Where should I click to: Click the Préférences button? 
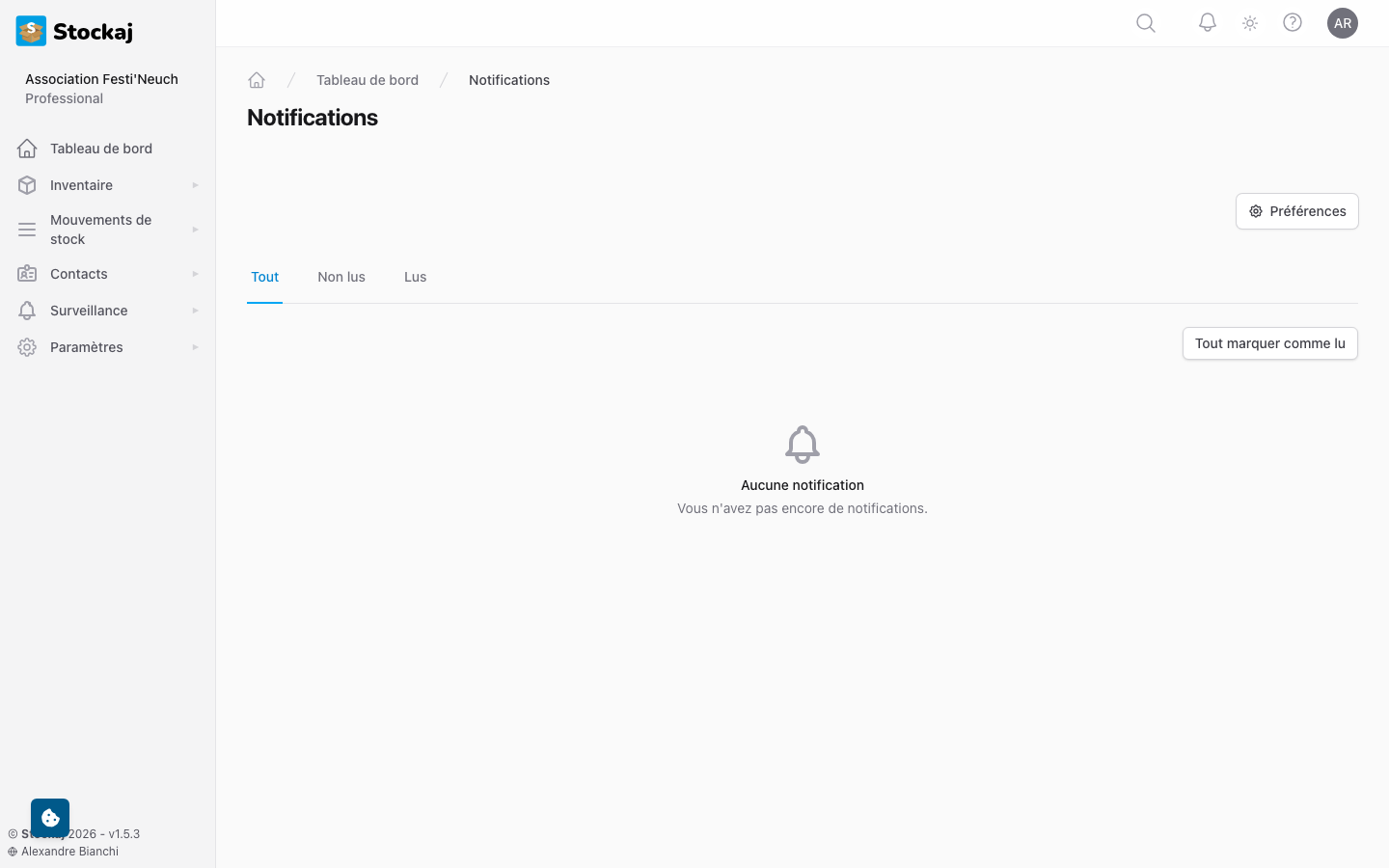(1297, 211)
